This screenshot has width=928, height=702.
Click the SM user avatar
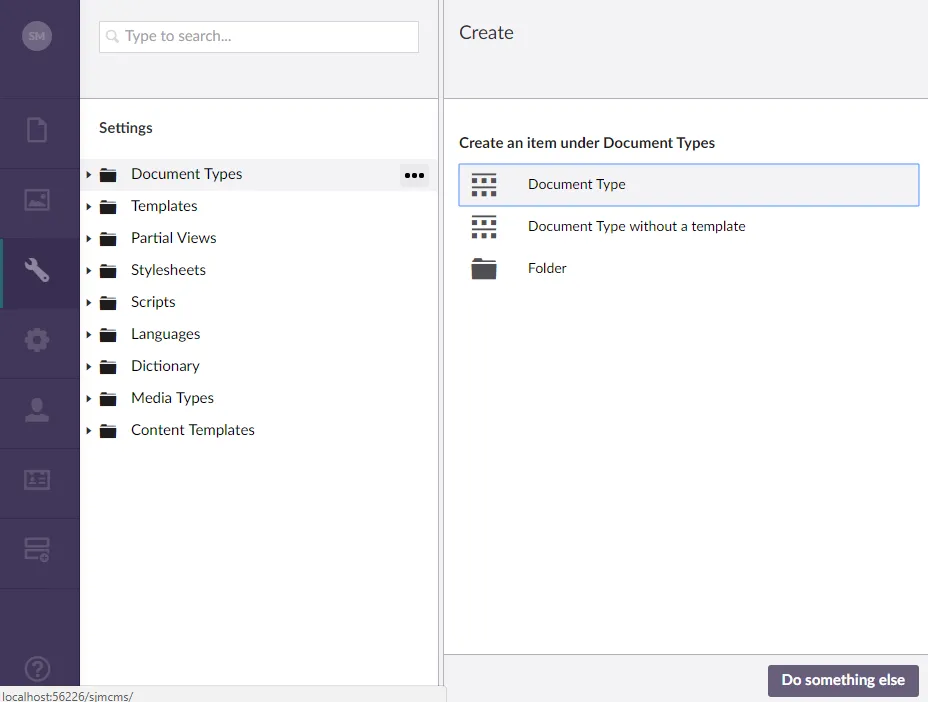pos(37,36)
